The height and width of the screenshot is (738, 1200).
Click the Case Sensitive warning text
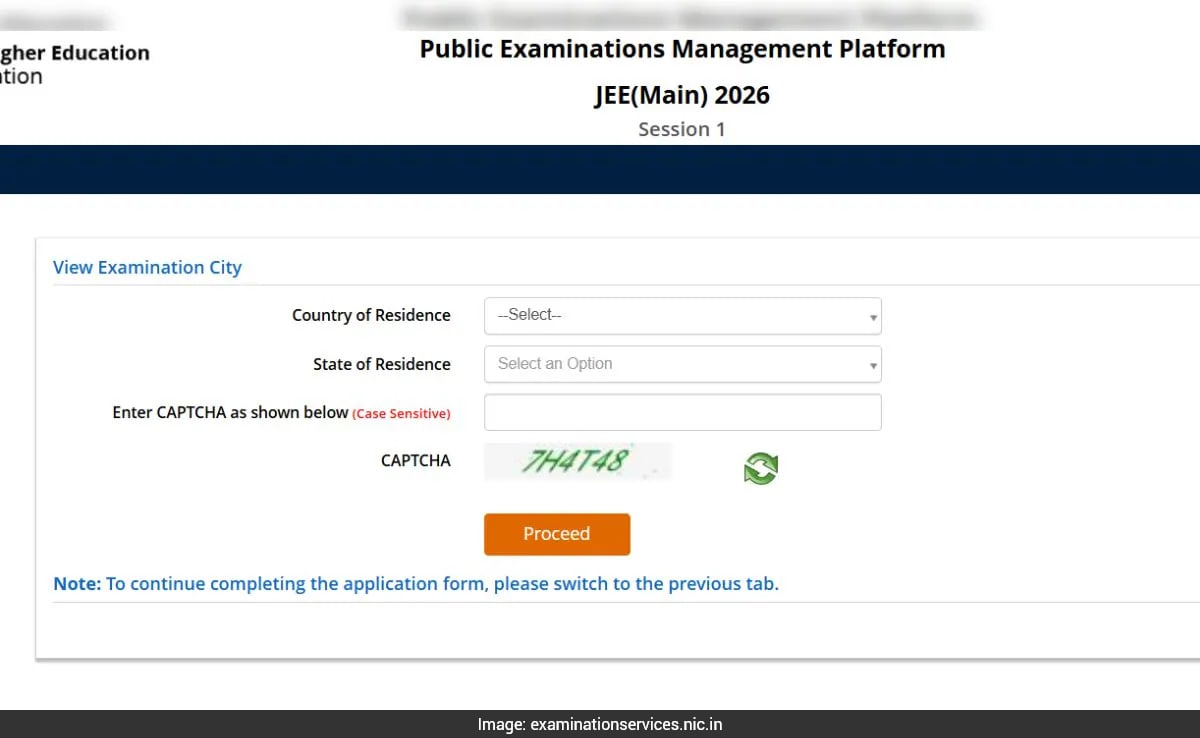(x=402, y=413)
